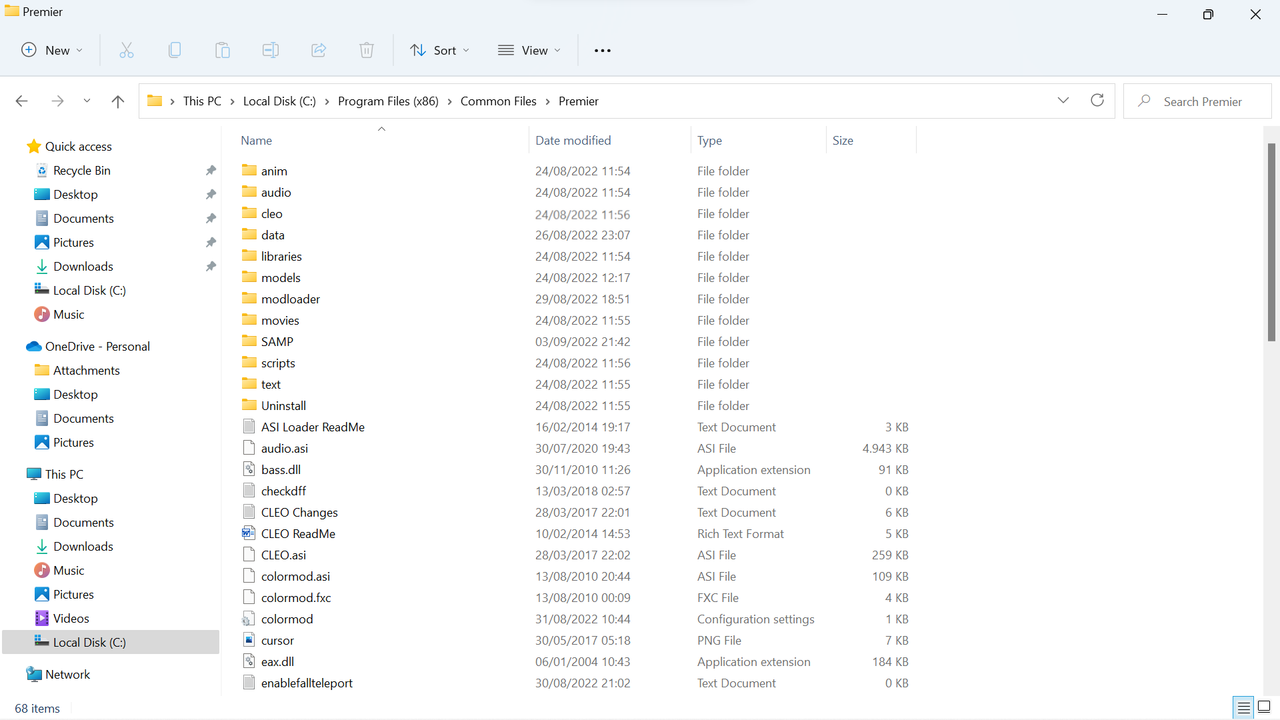Open Music under Quick access
The width and height of the screenshot is (1280, 720).
point(69,315)
